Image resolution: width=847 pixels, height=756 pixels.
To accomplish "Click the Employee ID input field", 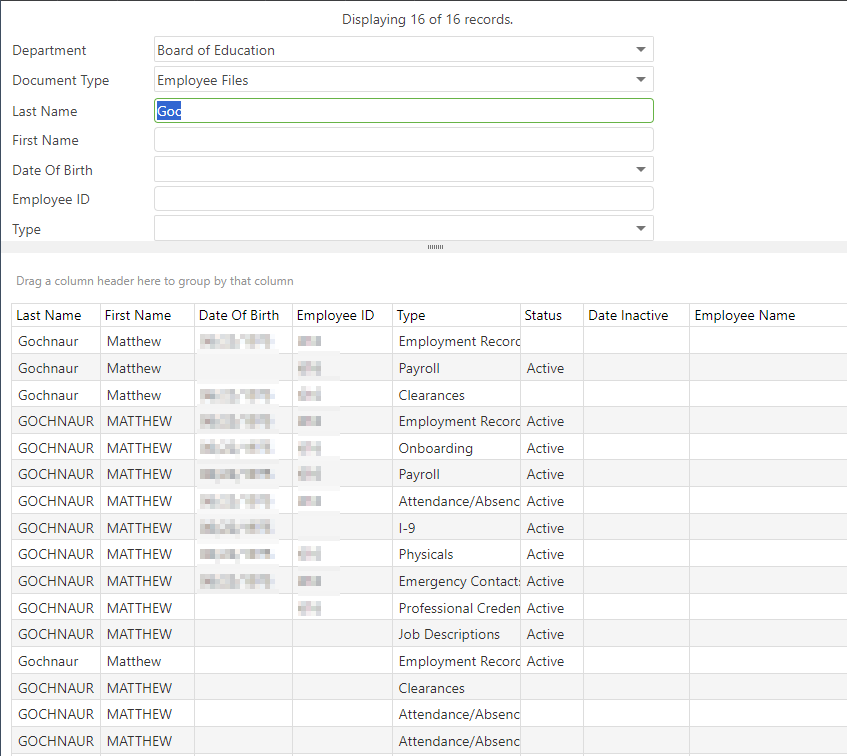I will point(403,199).
